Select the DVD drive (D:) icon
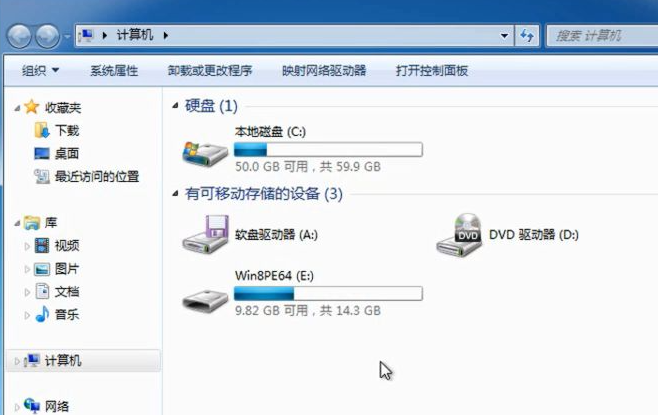Image resolution: width=658 pixels, height=416 pixels. (460, 235)
